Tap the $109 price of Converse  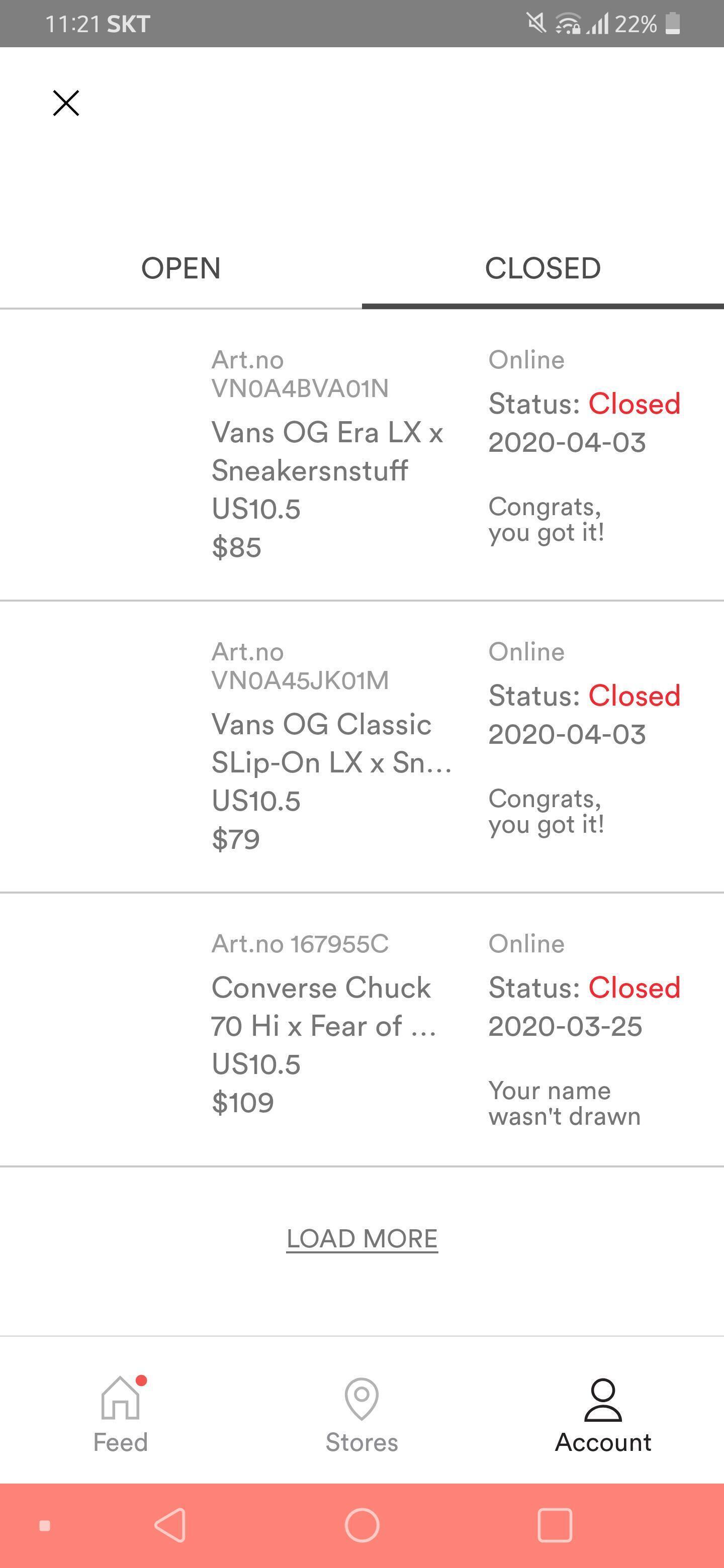pos(242,1103)
